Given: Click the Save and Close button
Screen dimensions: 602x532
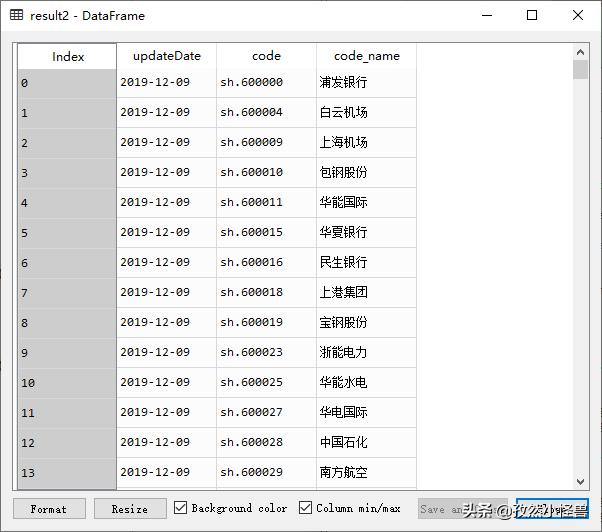Looking at the screenshot, I should (x=462, y=509).
